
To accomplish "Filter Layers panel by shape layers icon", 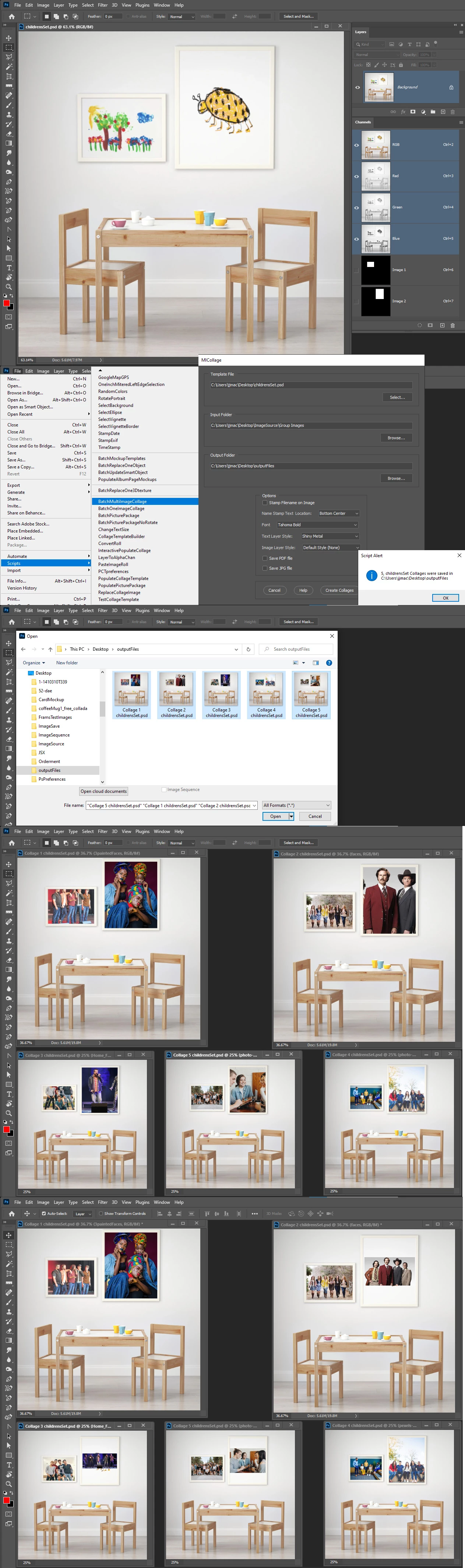I will click(419, 45).
